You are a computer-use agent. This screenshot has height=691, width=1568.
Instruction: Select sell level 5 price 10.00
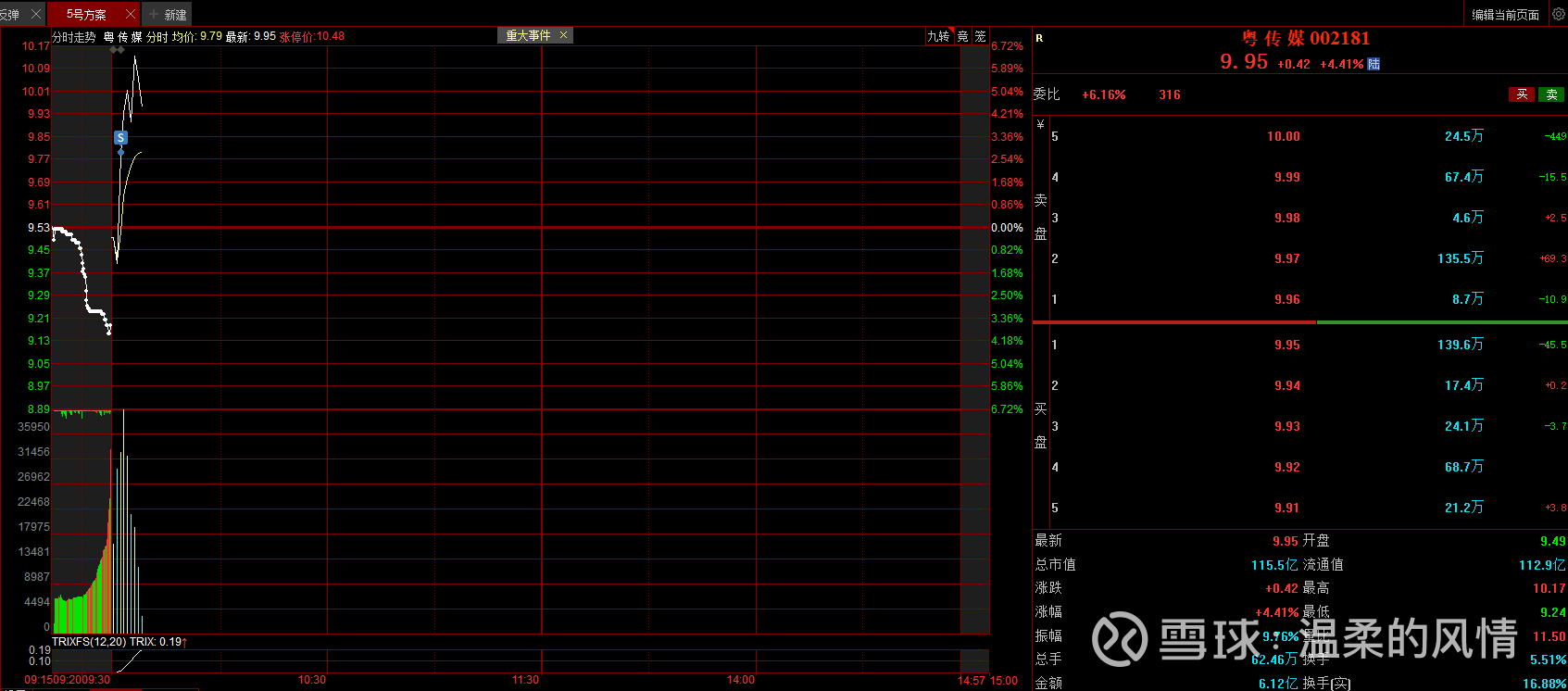coord(1284,136)
